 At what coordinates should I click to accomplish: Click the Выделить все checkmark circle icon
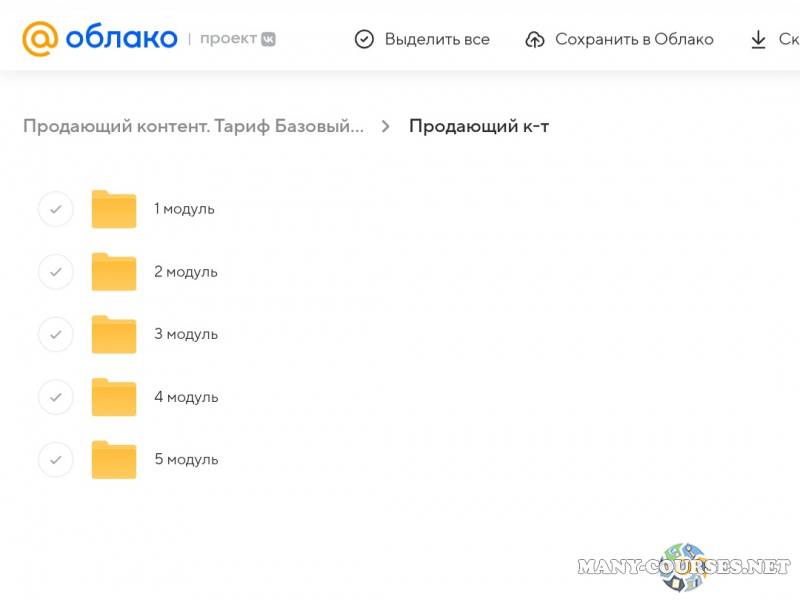pos(364,39)
